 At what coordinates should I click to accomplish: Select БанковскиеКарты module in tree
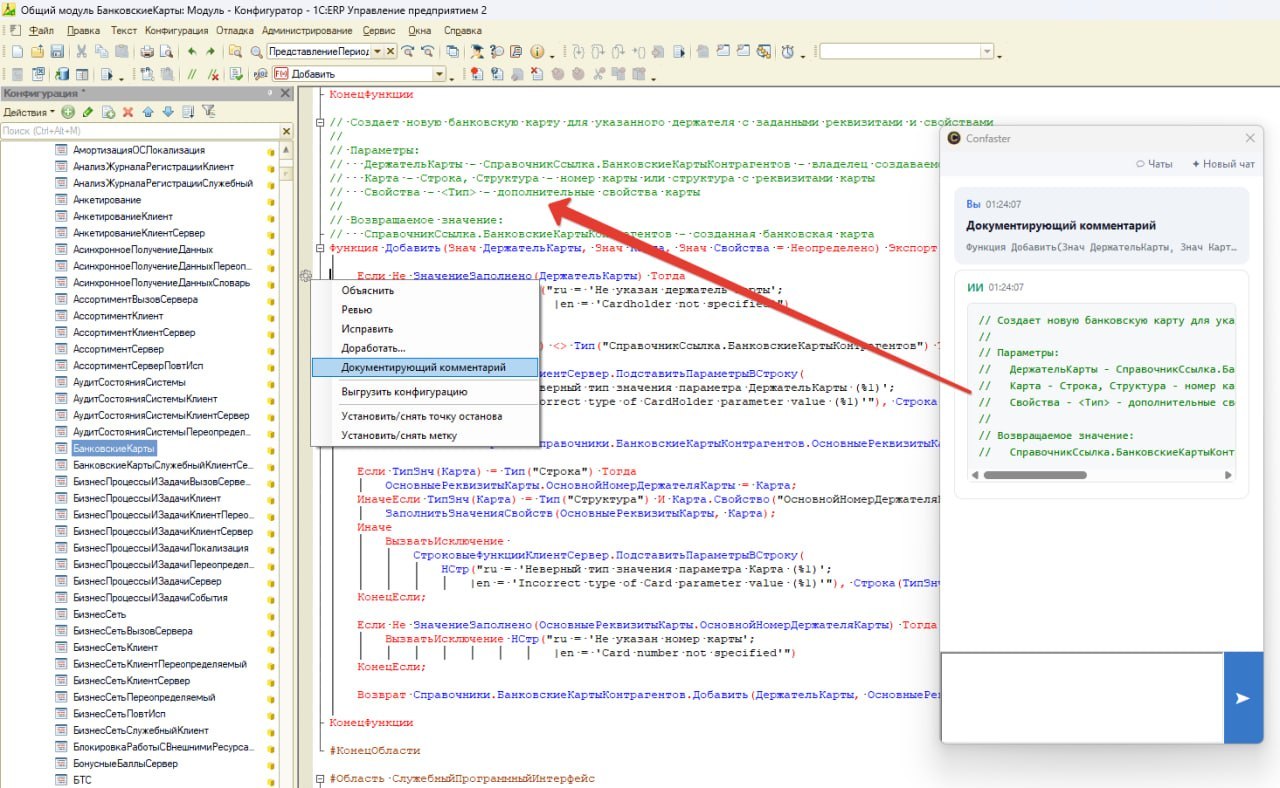114,449
